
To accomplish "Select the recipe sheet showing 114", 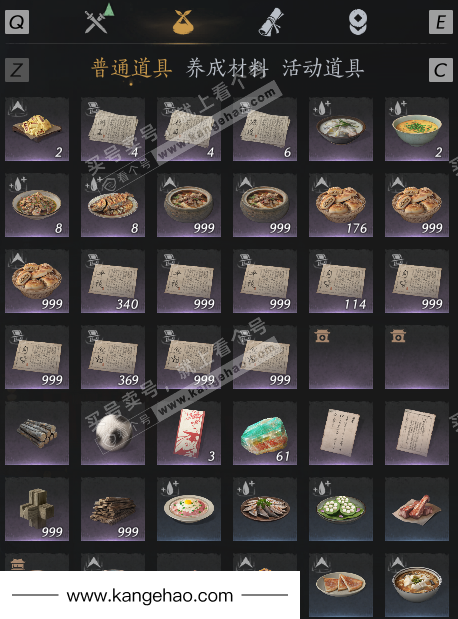I will pyautogui.click(x=341, y=281).
